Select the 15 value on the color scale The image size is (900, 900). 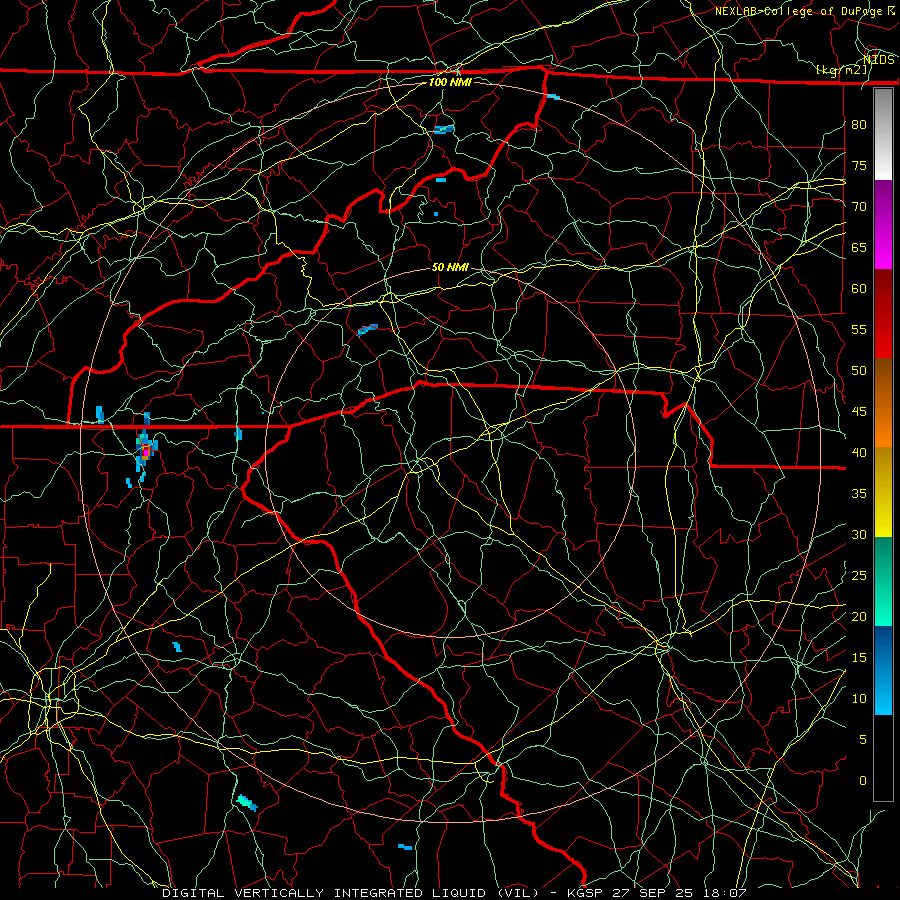tap(859, 657)
